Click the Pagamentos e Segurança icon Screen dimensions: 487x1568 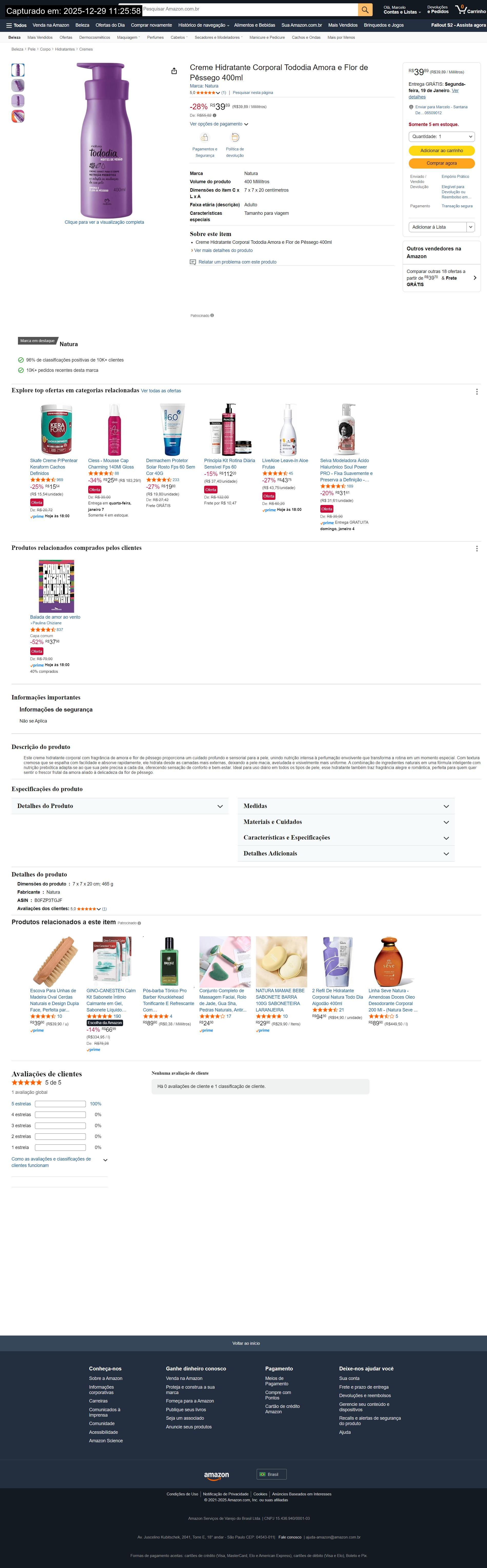click(205, 138)
